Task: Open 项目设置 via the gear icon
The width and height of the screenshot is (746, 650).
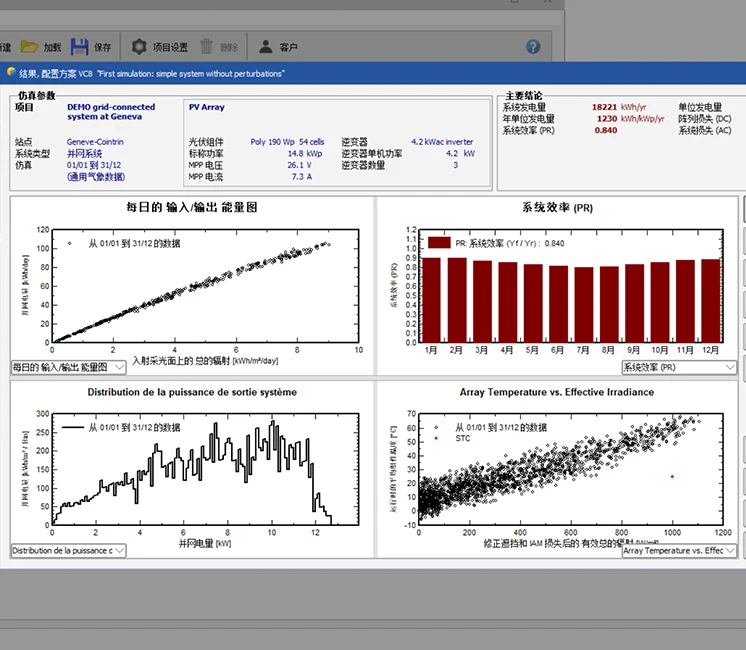Action: (139, 47)
